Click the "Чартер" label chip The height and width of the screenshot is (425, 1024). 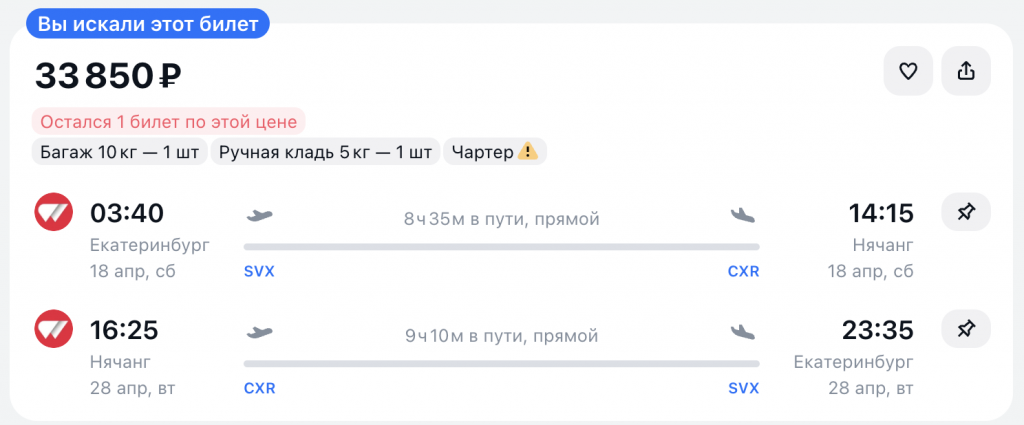tap(484, 153)
